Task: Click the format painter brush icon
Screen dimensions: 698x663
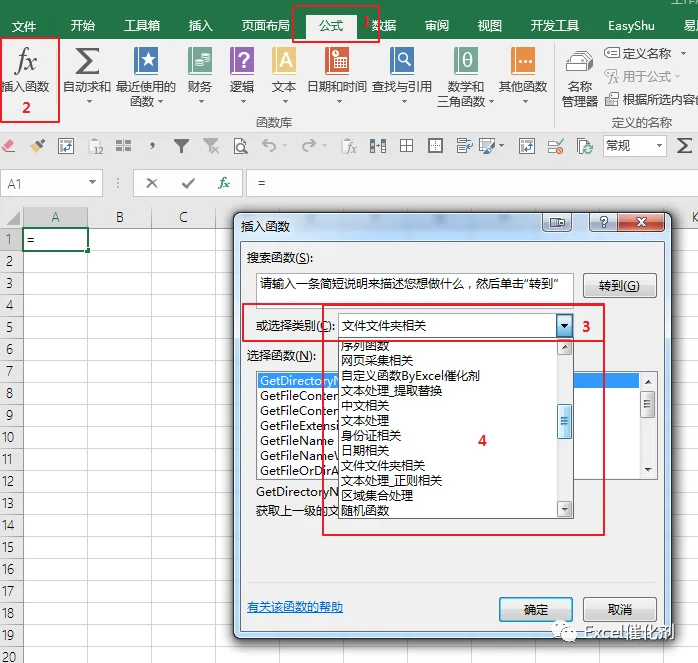Action: [37, 146]
